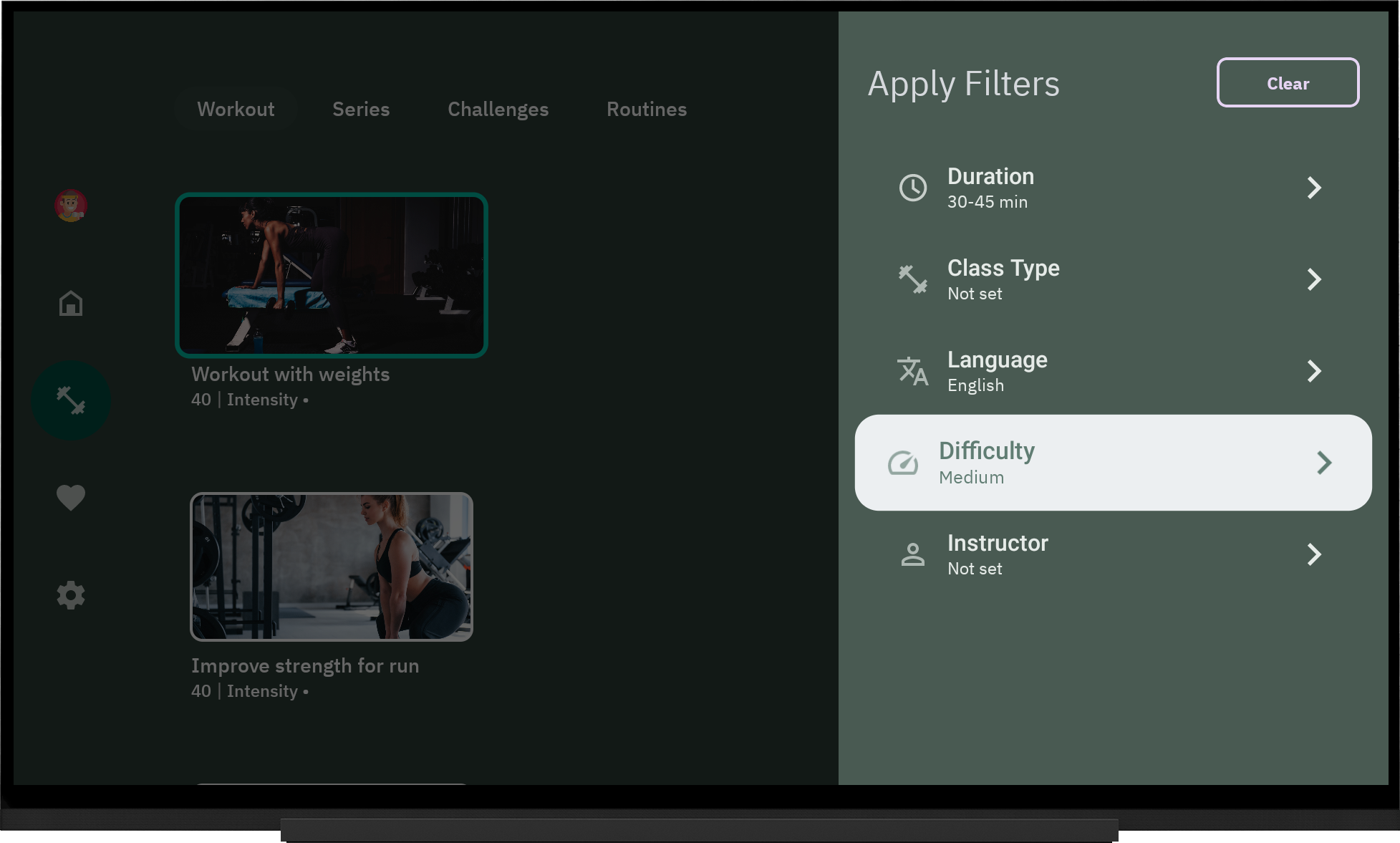Click the Instructor person icon

click(x=913, y=554)
